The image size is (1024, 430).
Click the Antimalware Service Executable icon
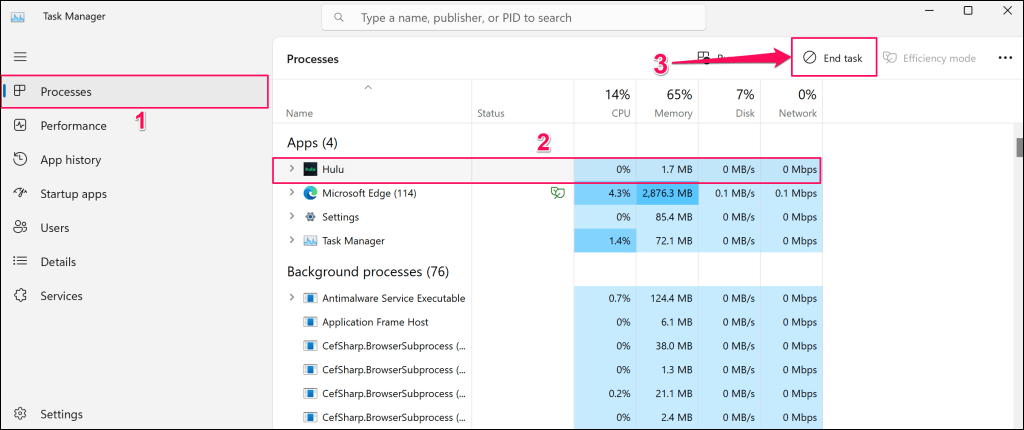(x=310, y=298)
